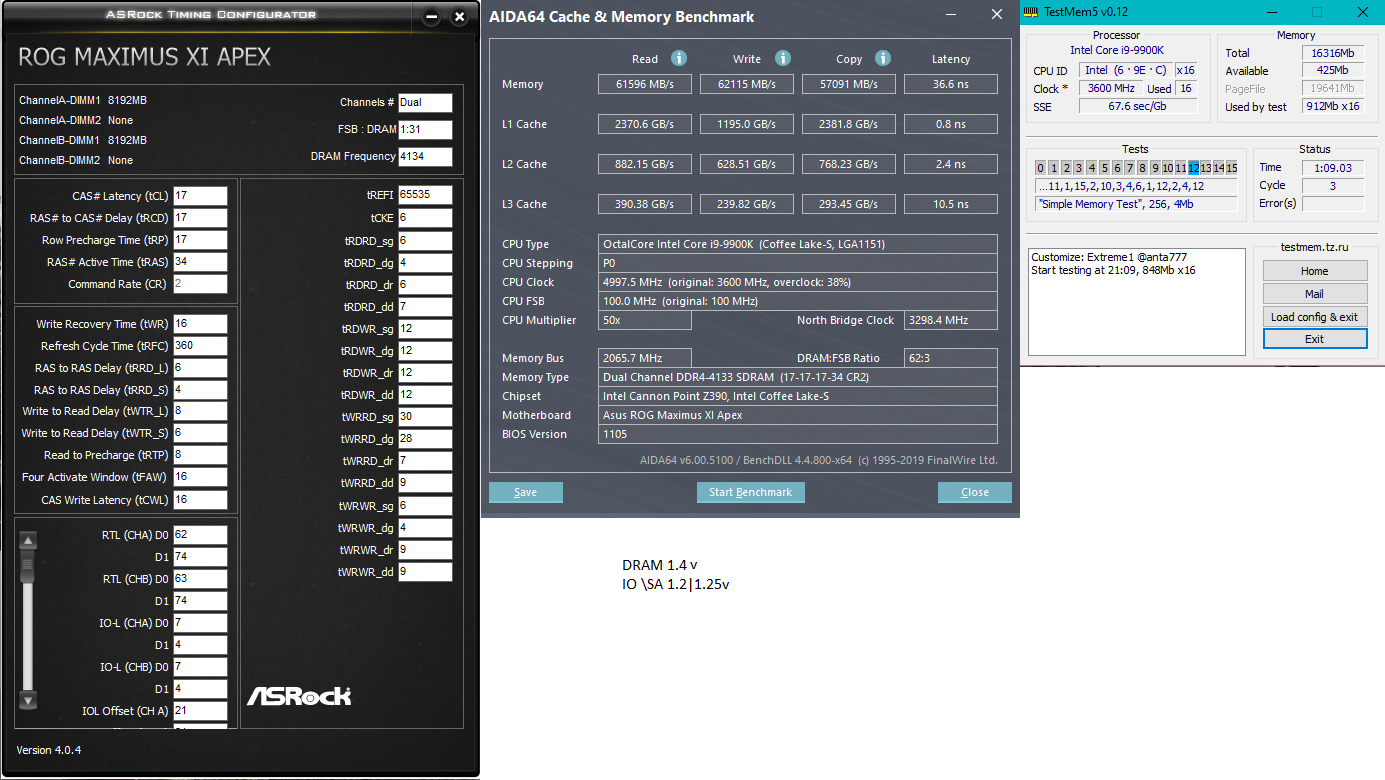The image size is (1385, 780).
Task: Select the Read to Precharge (tRTP) field
Action: coord(200,455)
